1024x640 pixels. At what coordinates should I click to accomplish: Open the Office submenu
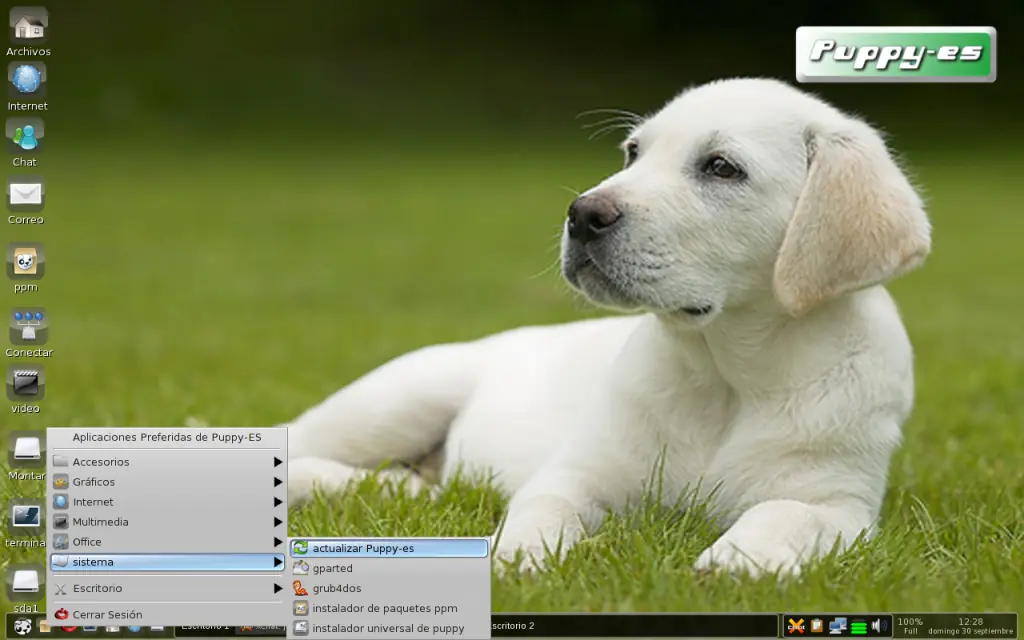pyautogui.click(x=168, y=542)
